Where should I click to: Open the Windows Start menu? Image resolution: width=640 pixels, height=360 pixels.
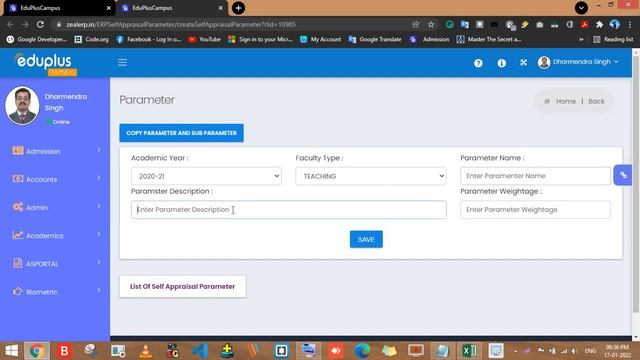pyautogui.click(x=11, y=351)
